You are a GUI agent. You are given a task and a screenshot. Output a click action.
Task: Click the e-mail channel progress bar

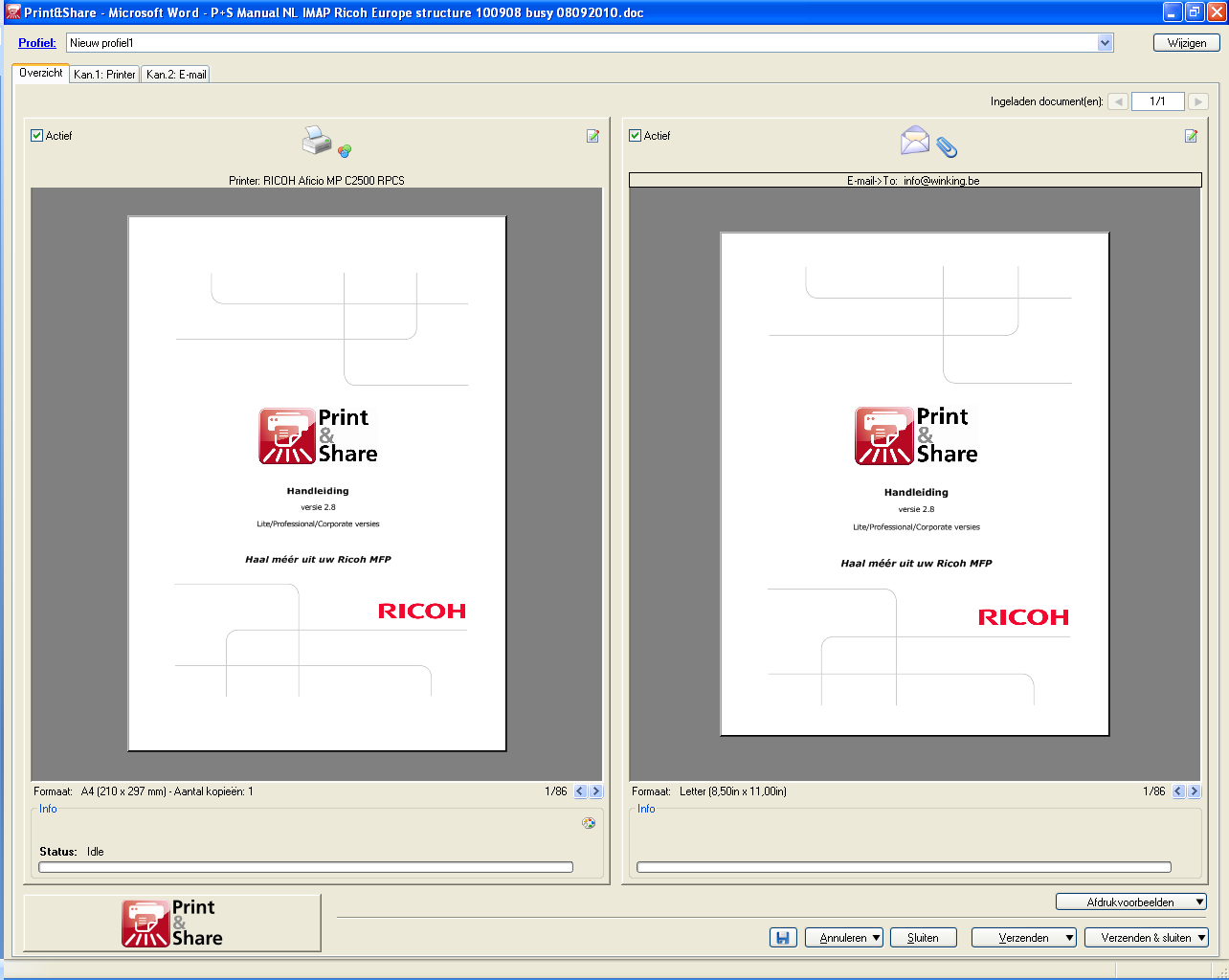[904, 867]
